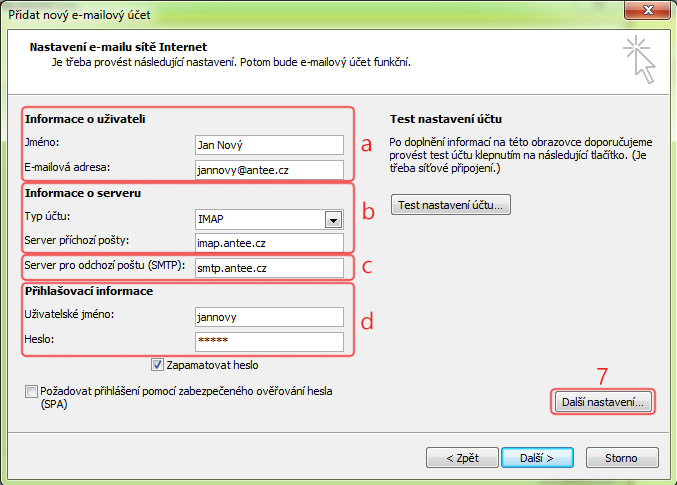Focus the Heslo password field
The width and height of the screenshot is (677, 485).
click(x=268, y=342)
